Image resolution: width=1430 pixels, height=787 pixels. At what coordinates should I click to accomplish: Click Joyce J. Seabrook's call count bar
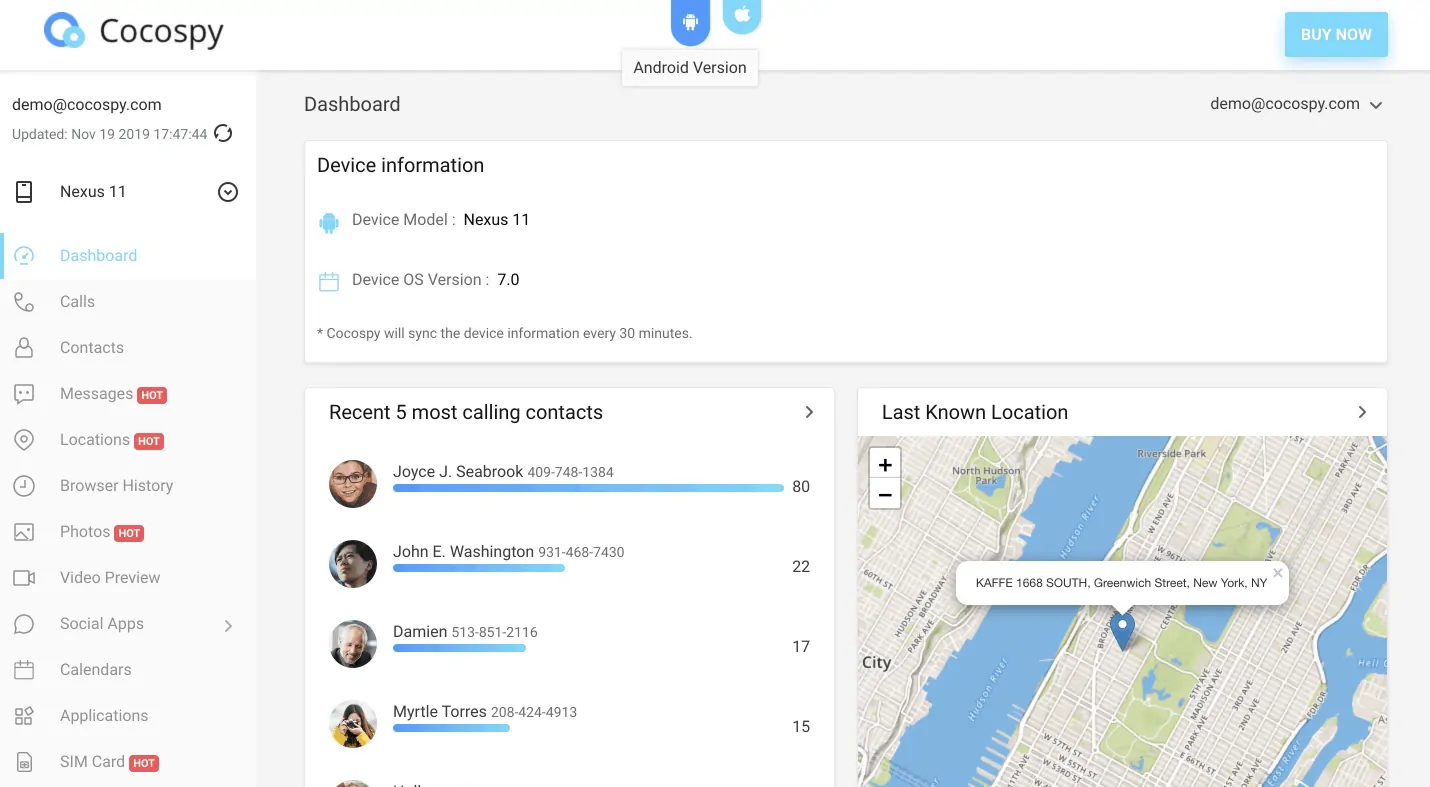pyautogui.click(x=588, y=488)
